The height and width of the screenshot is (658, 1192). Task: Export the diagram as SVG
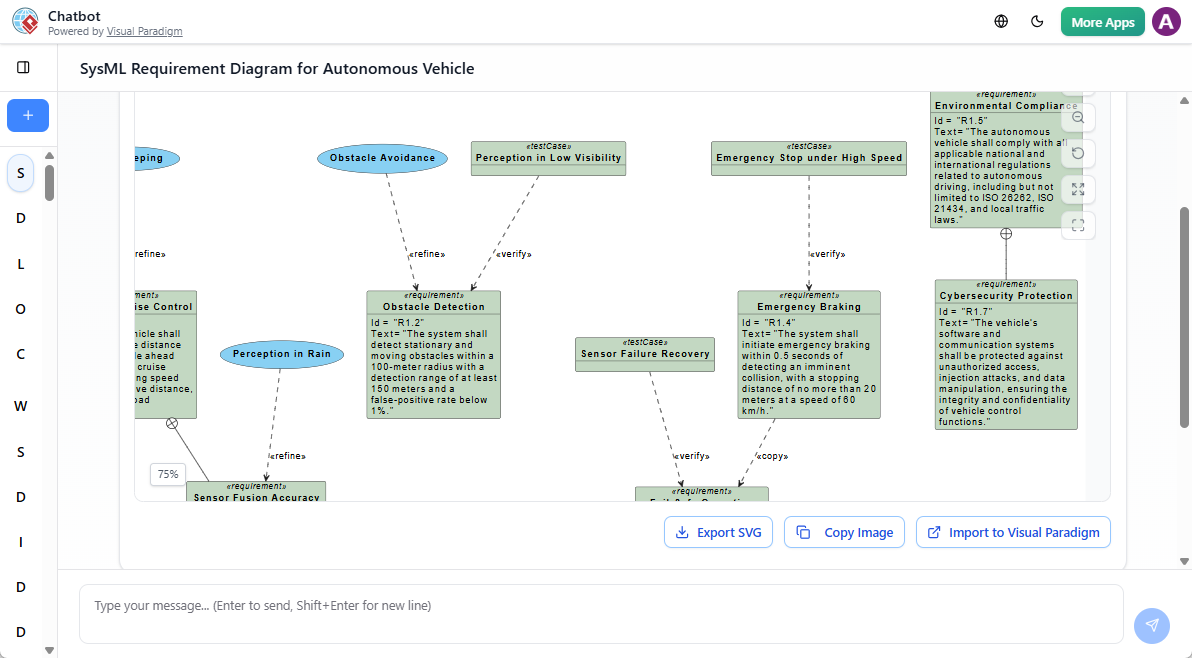pyautogui.click(x=718, y=532)
